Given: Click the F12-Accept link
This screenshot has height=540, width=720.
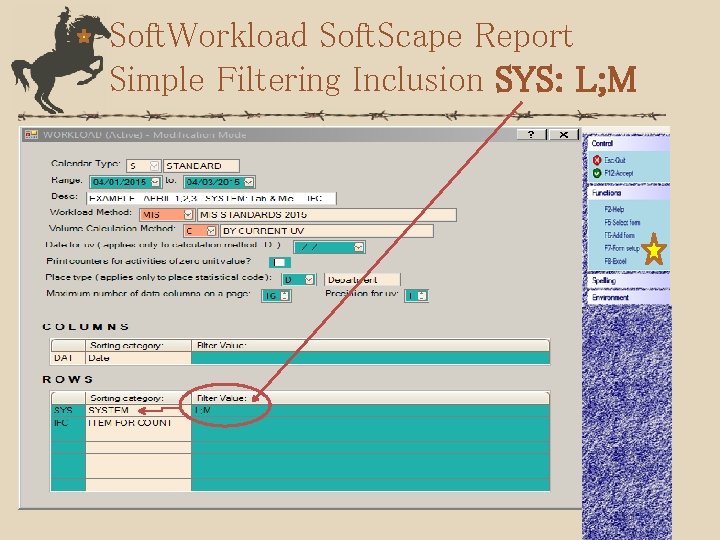Looking at the screenshot, I should pos(619,173).
